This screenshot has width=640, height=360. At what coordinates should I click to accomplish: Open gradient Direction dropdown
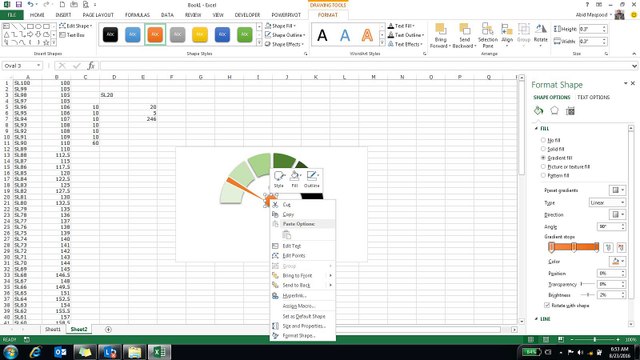tap(617, 215)
